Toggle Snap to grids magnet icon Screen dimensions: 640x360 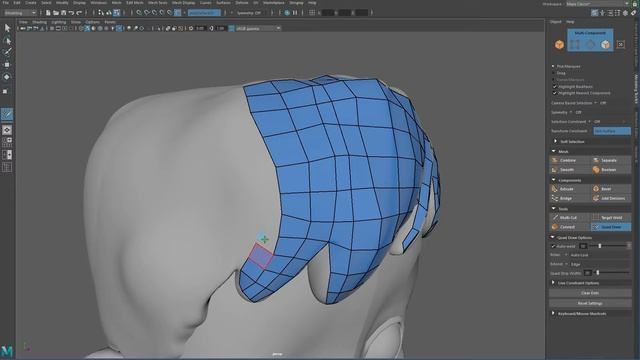pos(139,13)
